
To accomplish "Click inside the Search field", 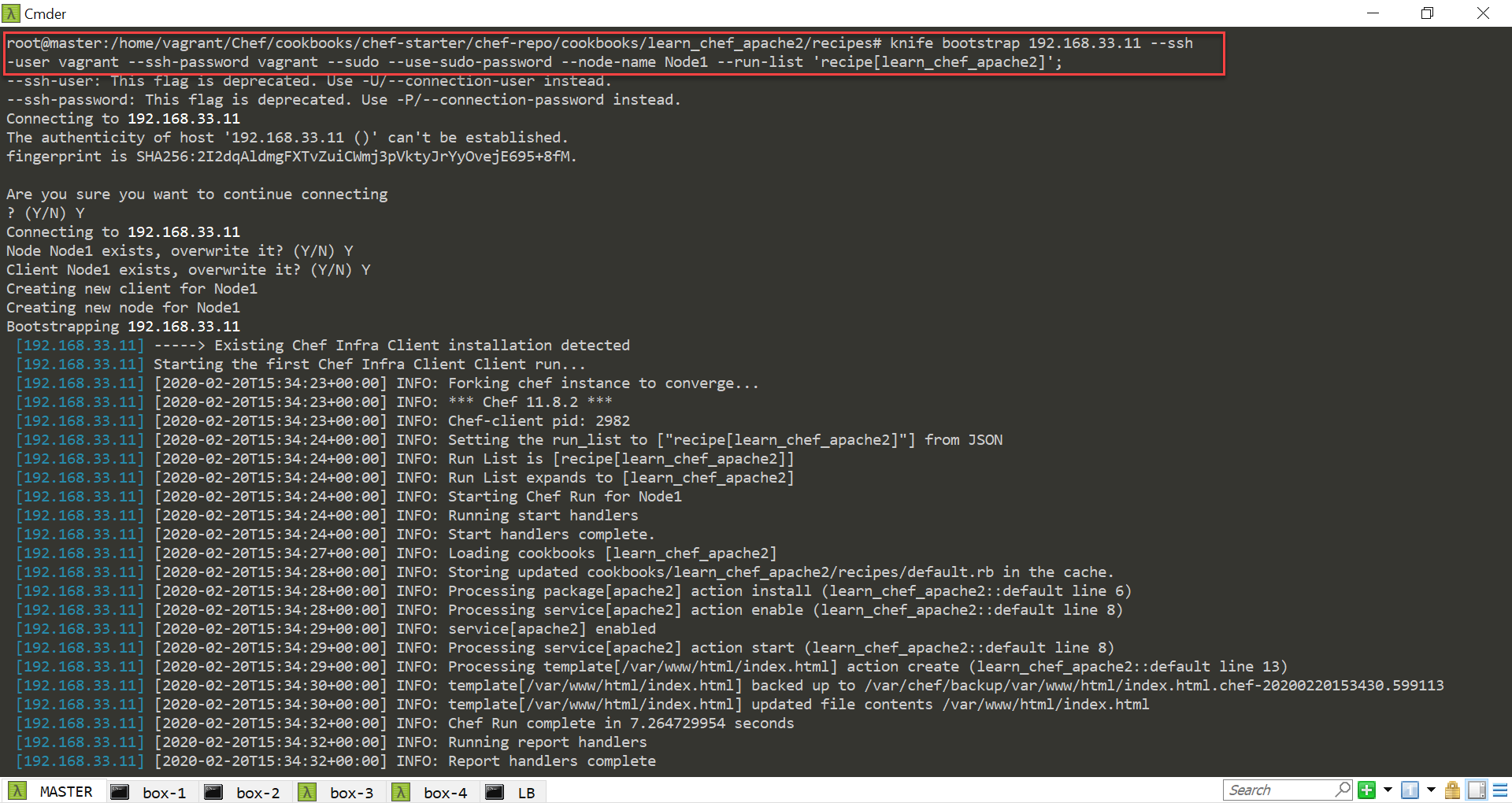I will (x=1276, y=790).
